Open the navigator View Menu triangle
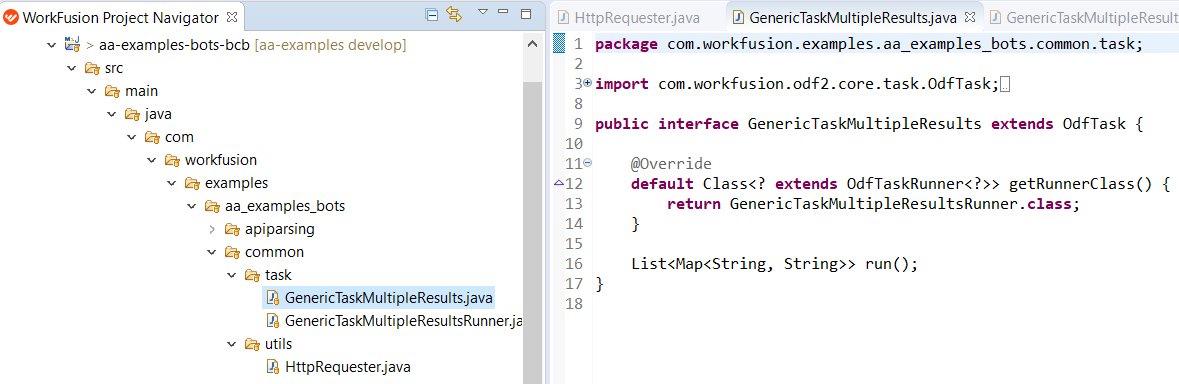Image resolution: width=1179 pixels, height=384 pixels. click(483, 12)
